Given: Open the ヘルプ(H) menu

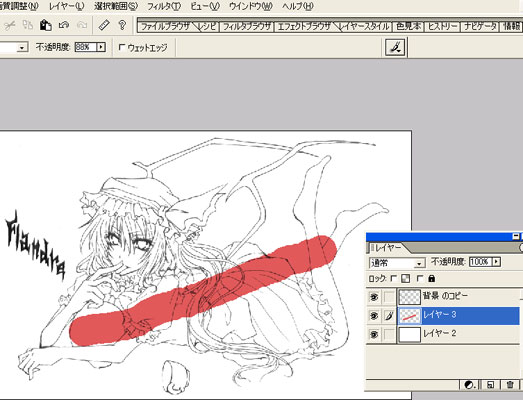Looking at the screenshot, I should tap(298, 6).
